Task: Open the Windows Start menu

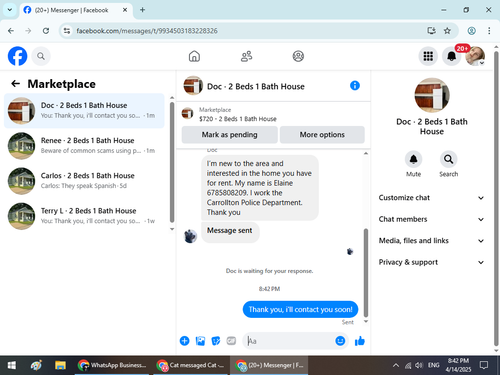Action: (x=12, y=365)
